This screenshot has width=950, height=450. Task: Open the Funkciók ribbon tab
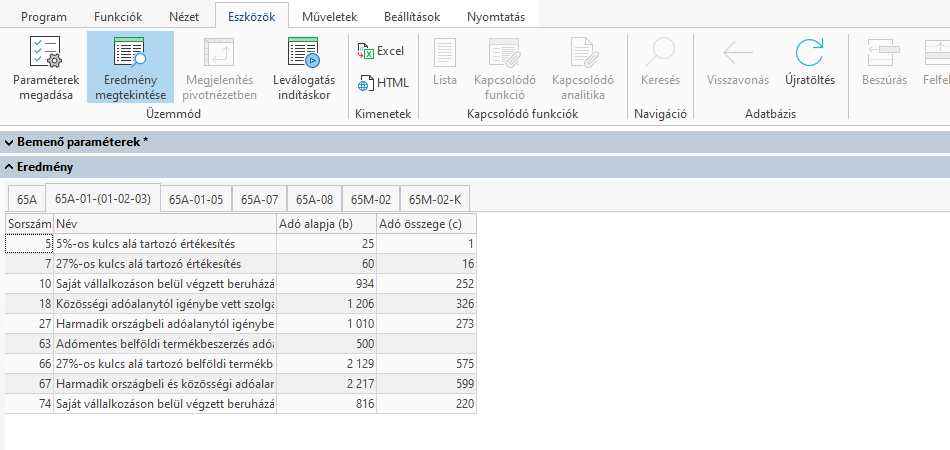(119, 17)
